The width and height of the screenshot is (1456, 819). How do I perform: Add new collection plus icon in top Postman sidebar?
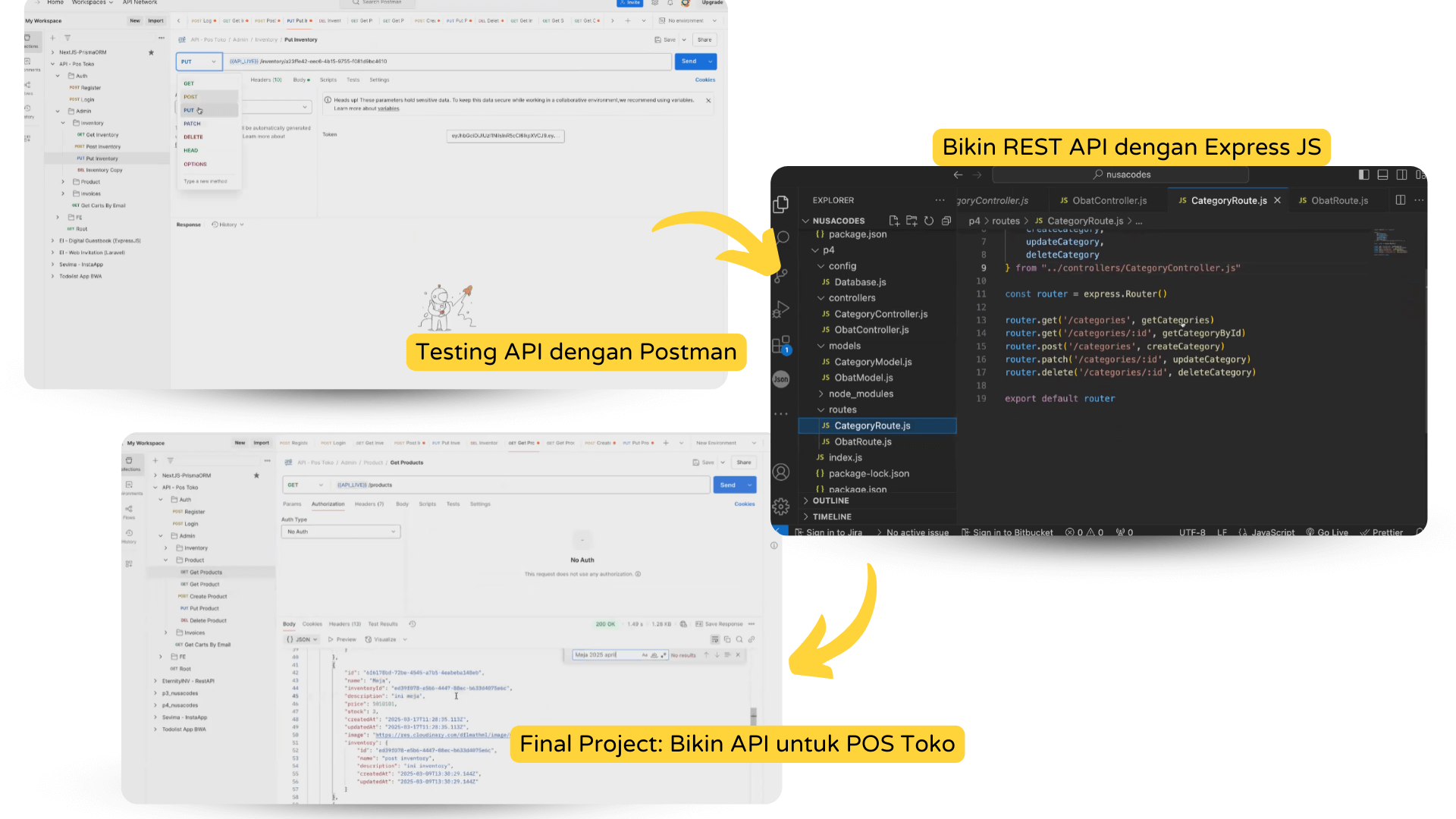(x=52, y=37)
